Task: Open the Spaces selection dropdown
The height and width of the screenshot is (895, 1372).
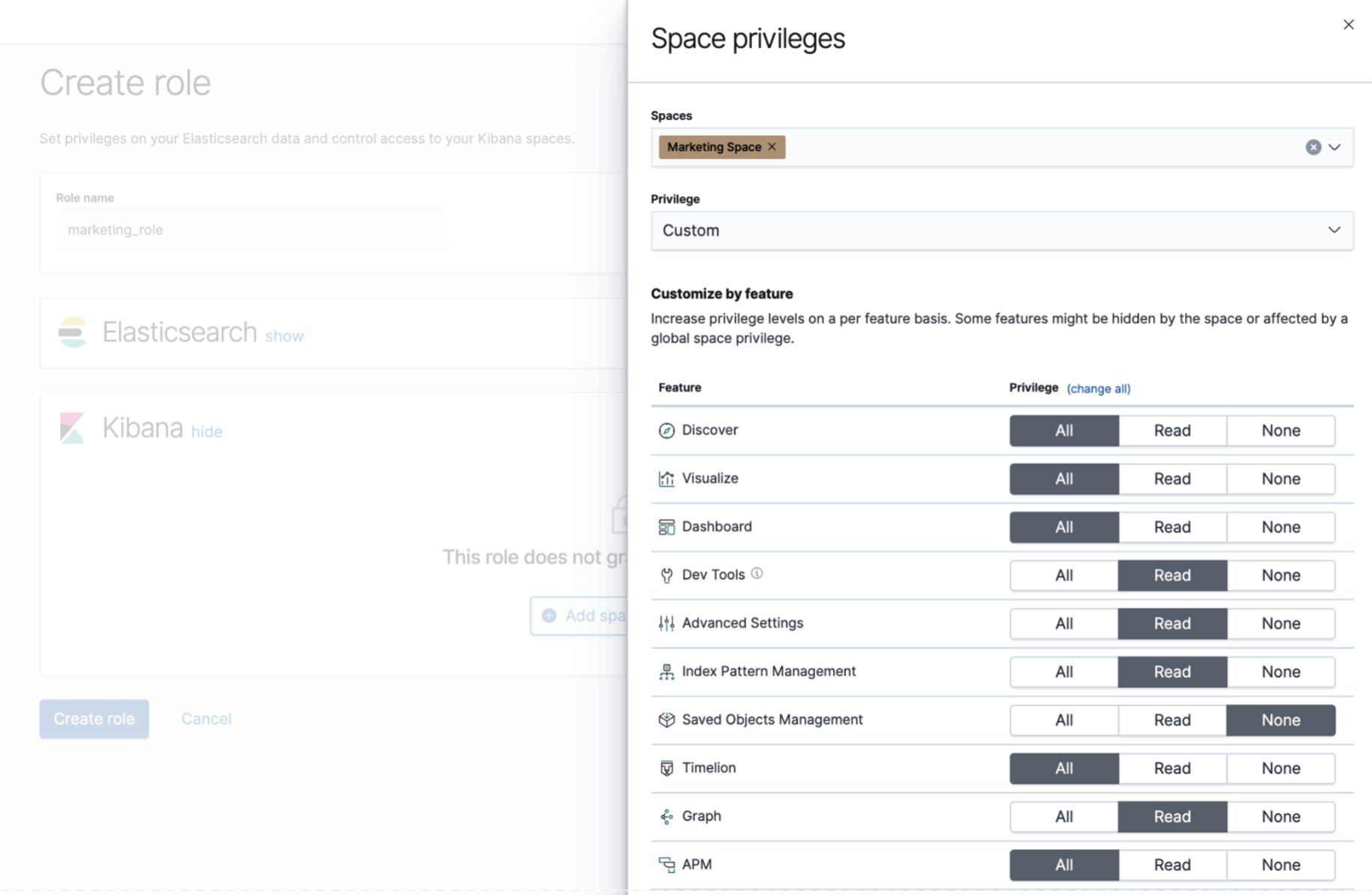Action: tap(1335, 147)
